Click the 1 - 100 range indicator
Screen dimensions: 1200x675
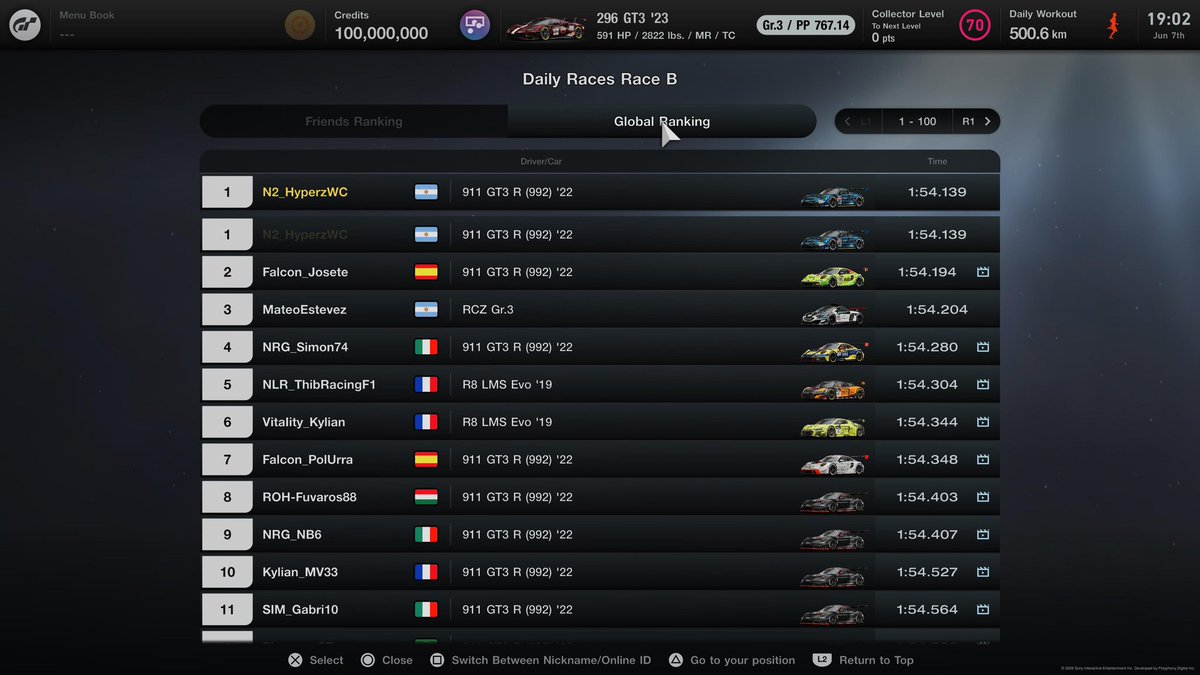917,121
